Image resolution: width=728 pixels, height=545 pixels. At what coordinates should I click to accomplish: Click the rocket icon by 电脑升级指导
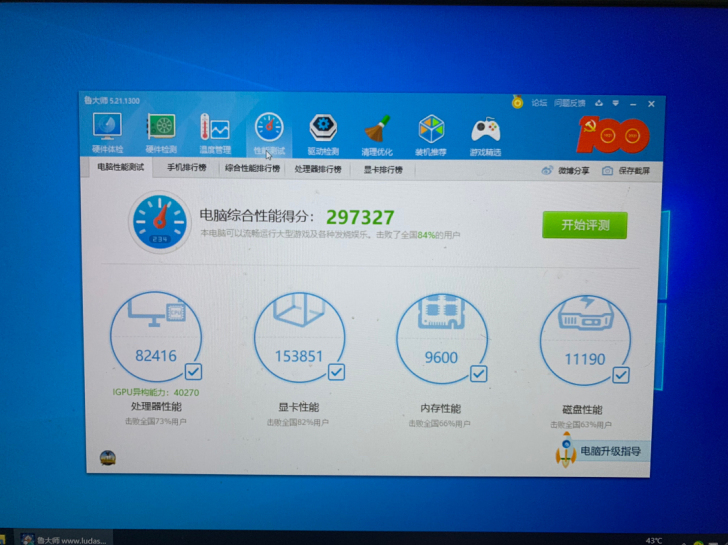click(566, 450)
